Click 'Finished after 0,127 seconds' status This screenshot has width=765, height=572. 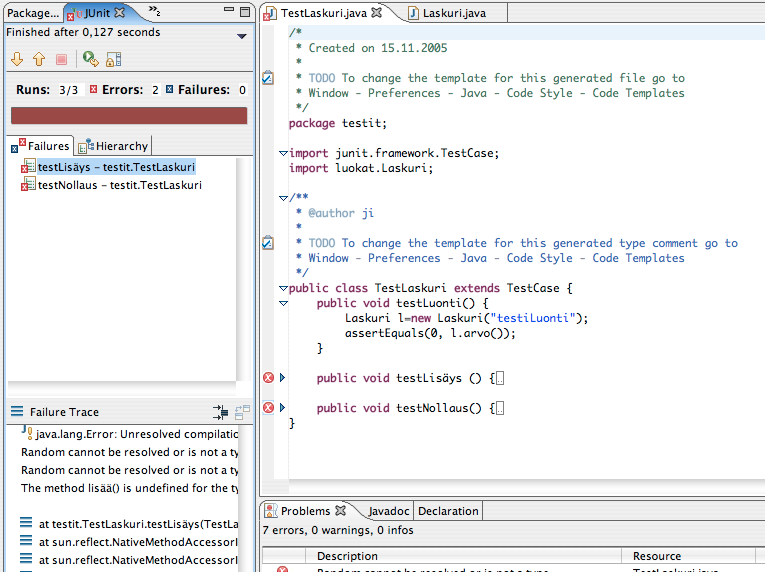pos(83,32)
